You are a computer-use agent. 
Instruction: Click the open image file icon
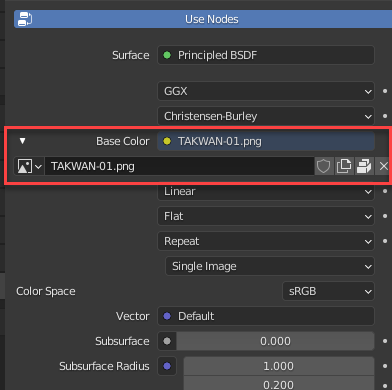364,166
